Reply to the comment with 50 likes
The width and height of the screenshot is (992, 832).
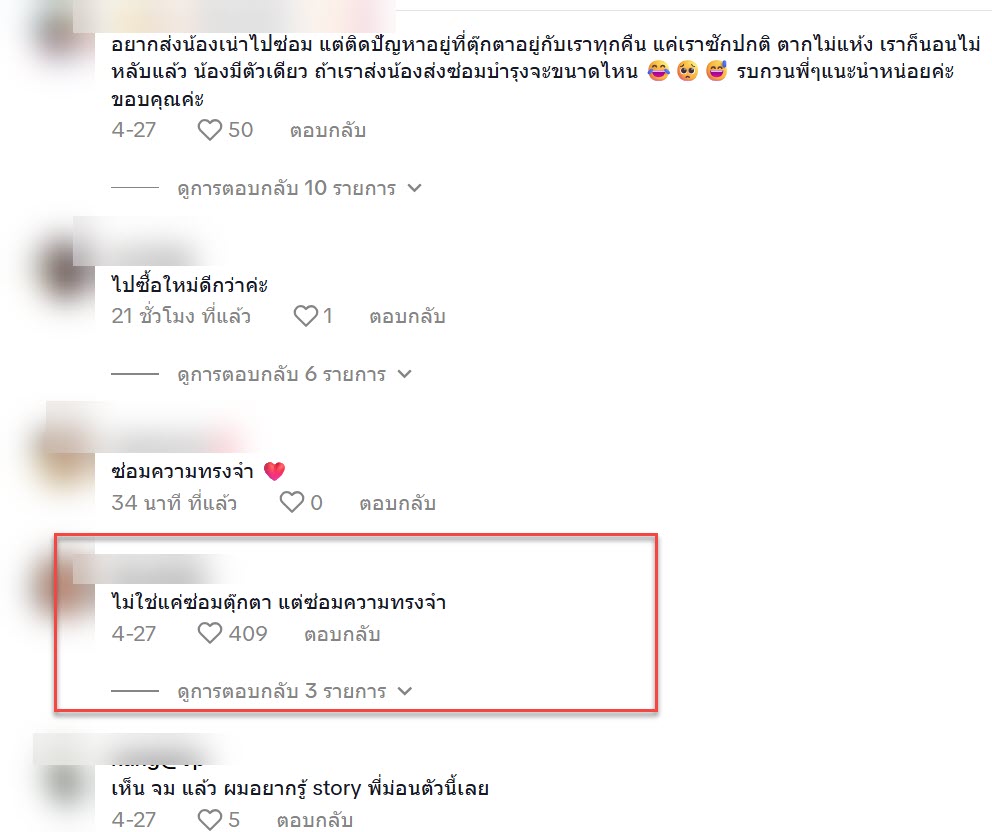[328, 130]
